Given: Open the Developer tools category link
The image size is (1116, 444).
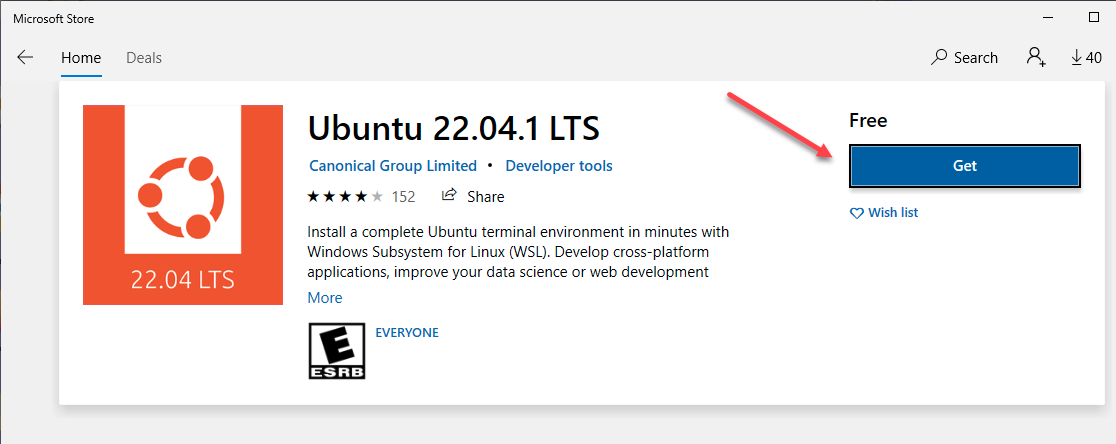Looking at the screenshot, I should (559, 166).
